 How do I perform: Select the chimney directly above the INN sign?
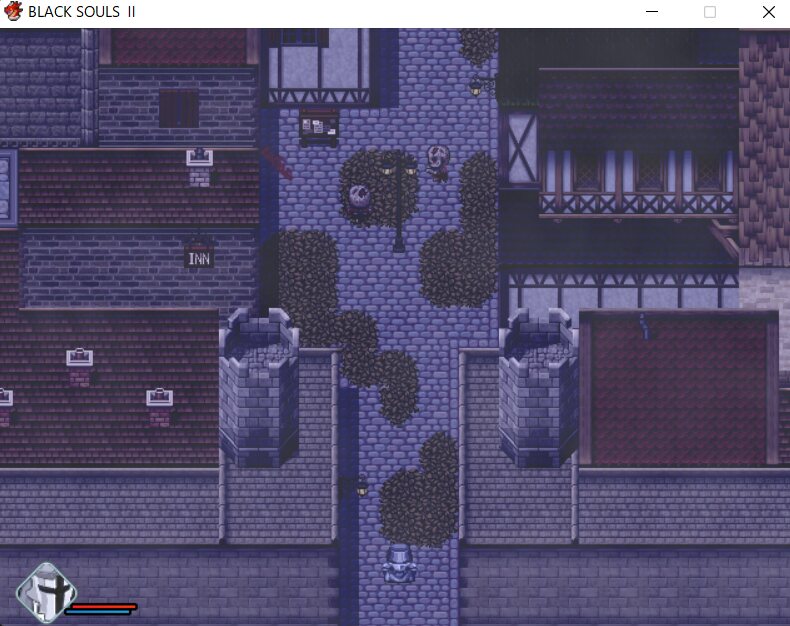200,167
